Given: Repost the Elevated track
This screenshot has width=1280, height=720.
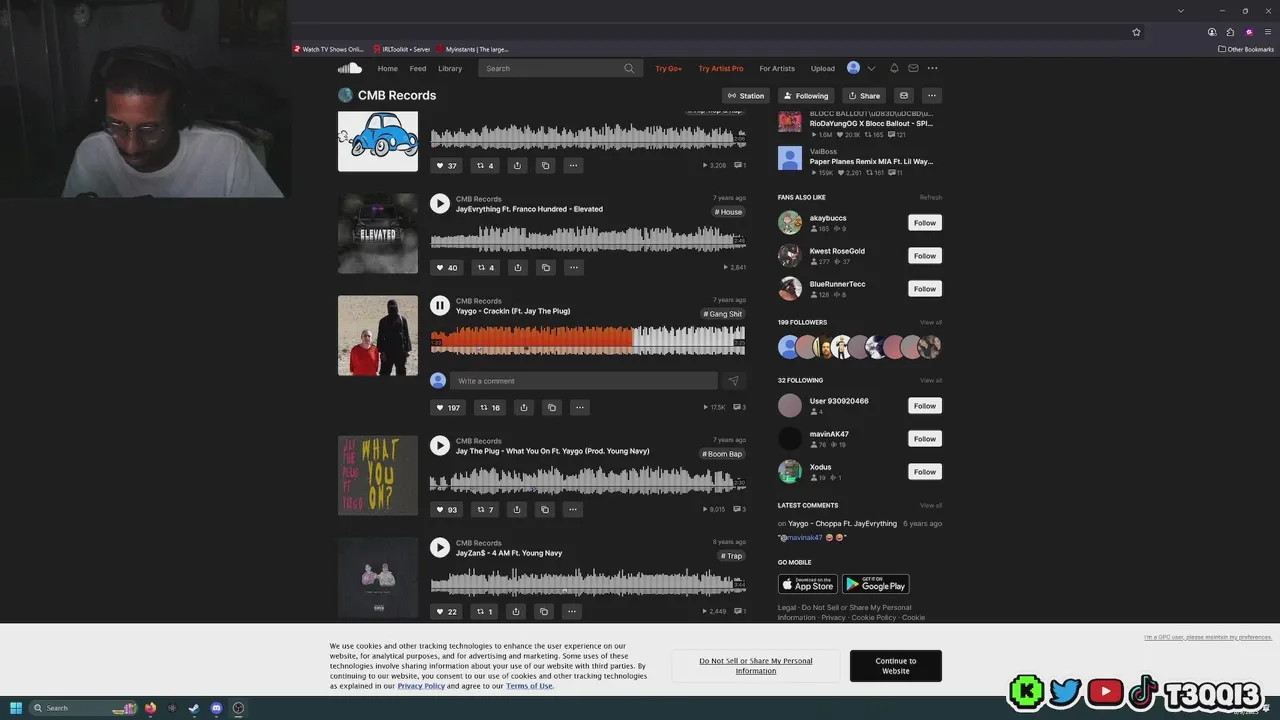Looking at the screenshot, I should [485, 267].
